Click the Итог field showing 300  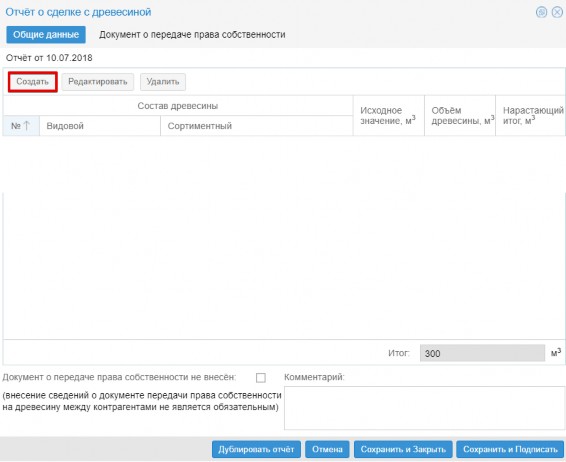point(482,353)
